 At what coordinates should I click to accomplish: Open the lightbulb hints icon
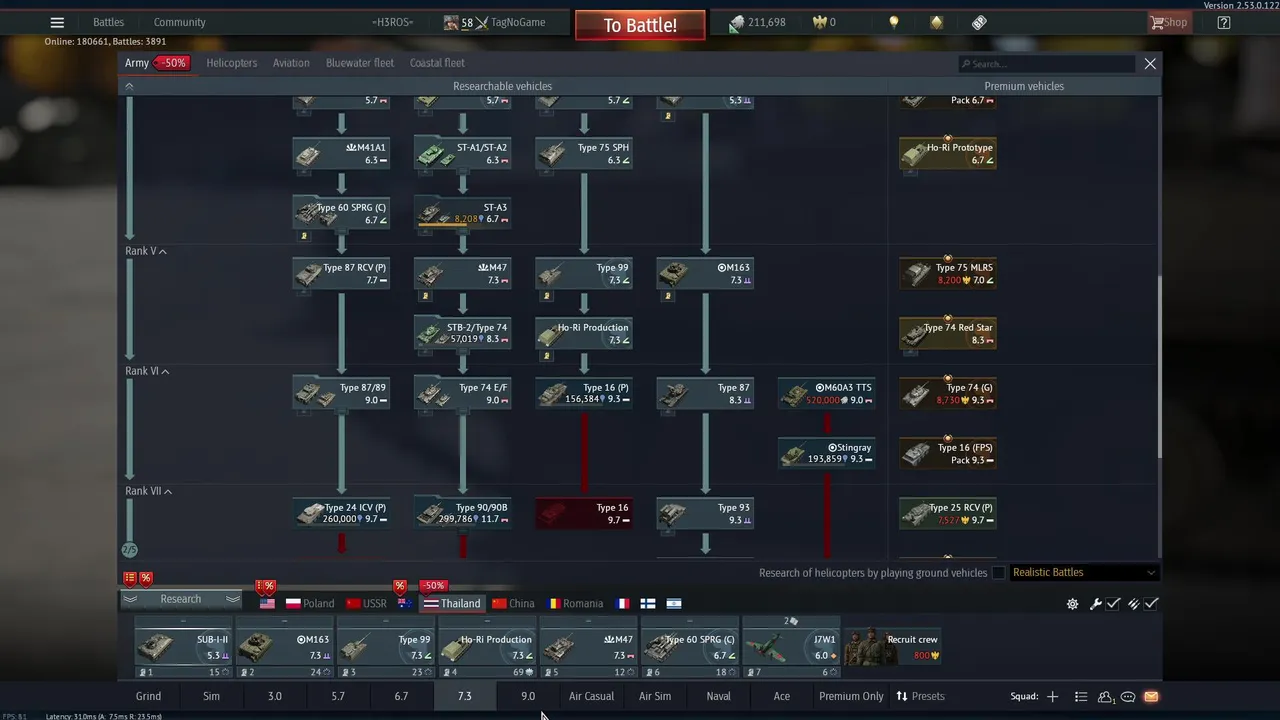894,23
